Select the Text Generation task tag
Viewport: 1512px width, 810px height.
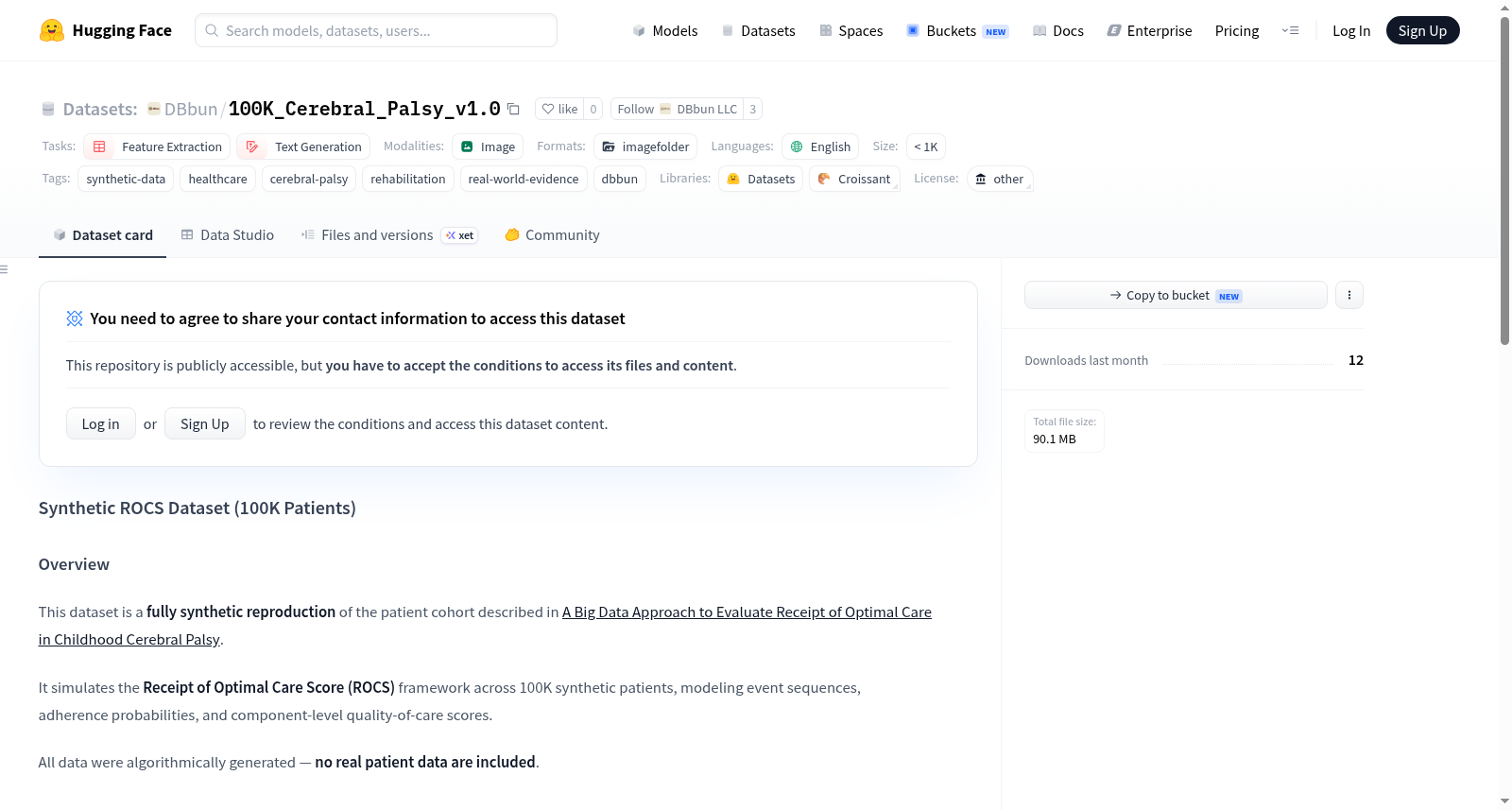click(303, 146)
